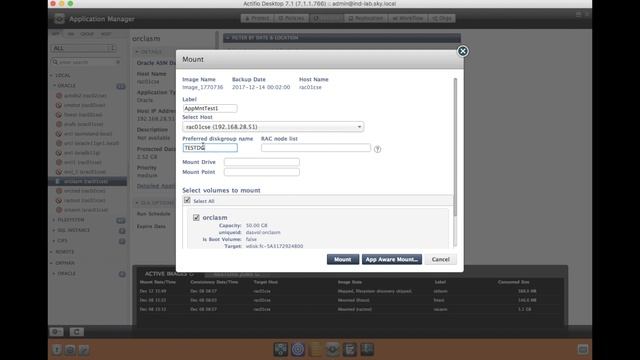Expand the ORPHAN tree section
The image size is (640, 360).
(51, 263)
